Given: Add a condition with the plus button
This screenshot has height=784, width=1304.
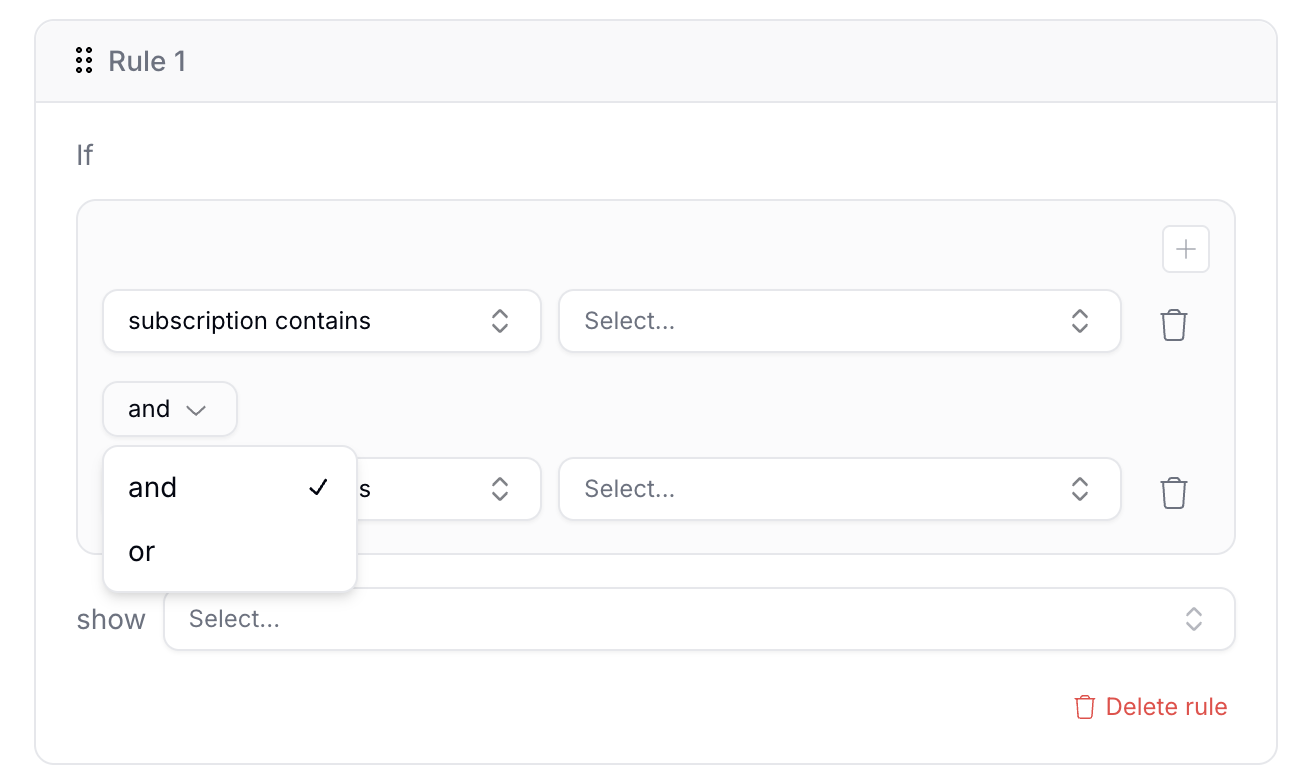Looking at the screenshot, I should pyautogui.click(x=1186, y=249).
